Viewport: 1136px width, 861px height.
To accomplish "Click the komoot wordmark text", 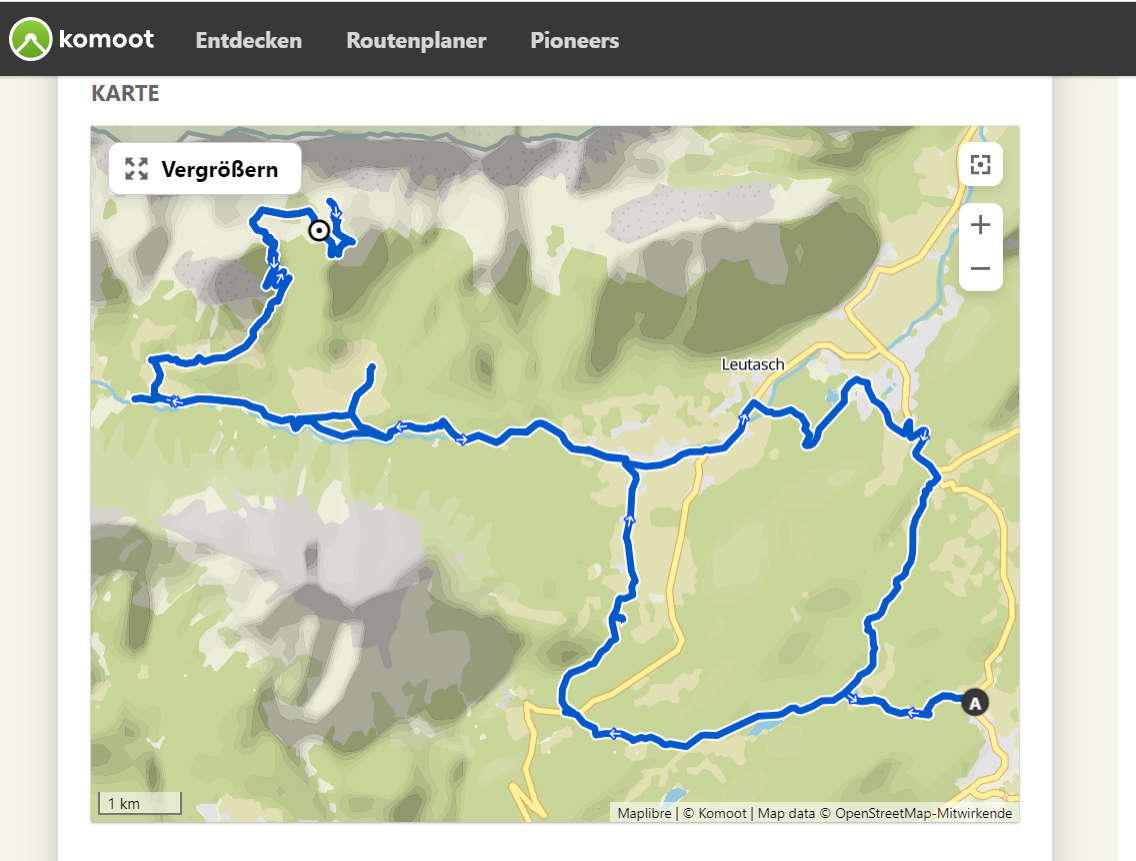I will [106, 39].
